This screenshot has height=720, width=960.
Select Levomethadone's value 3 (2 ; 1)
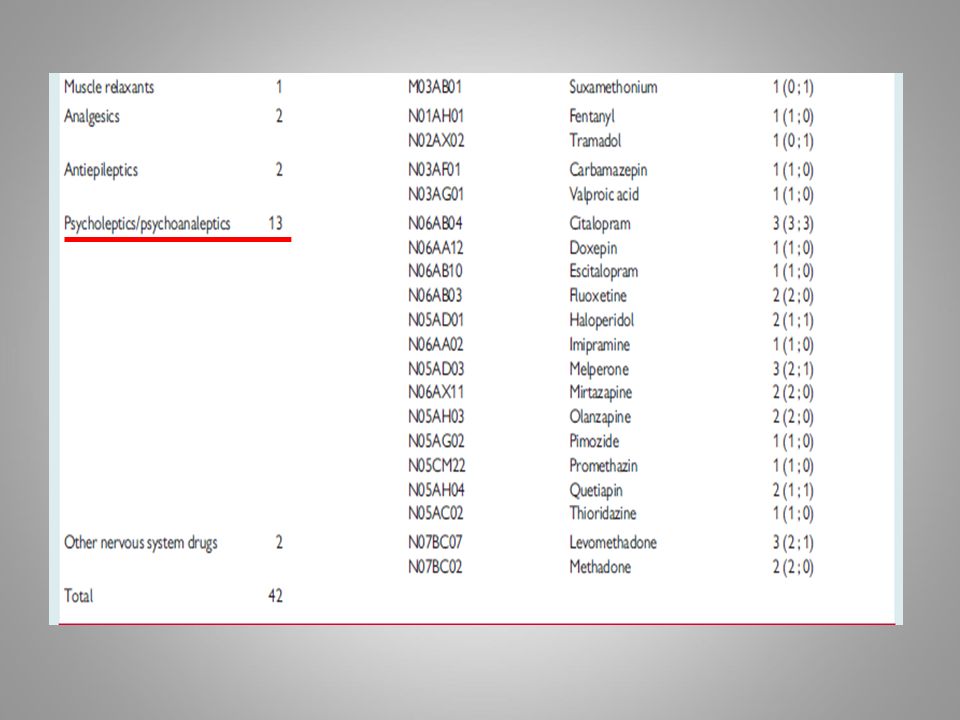pyautogui.click(x=793, y=543)
